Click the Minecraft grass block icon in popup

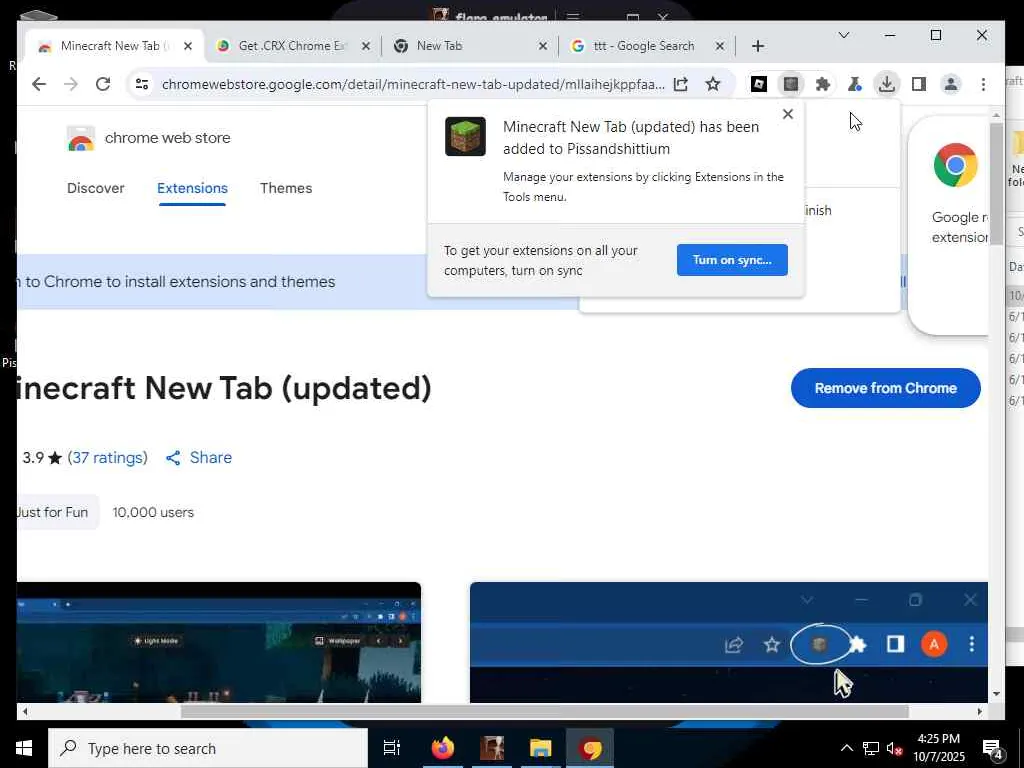(x=466, y=136)
